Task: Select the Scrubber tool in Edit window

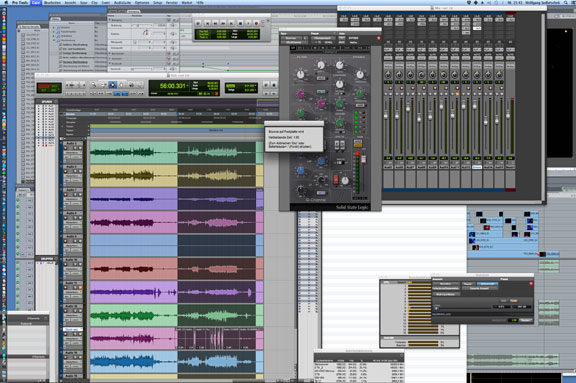Action: [x=131, y=85]
